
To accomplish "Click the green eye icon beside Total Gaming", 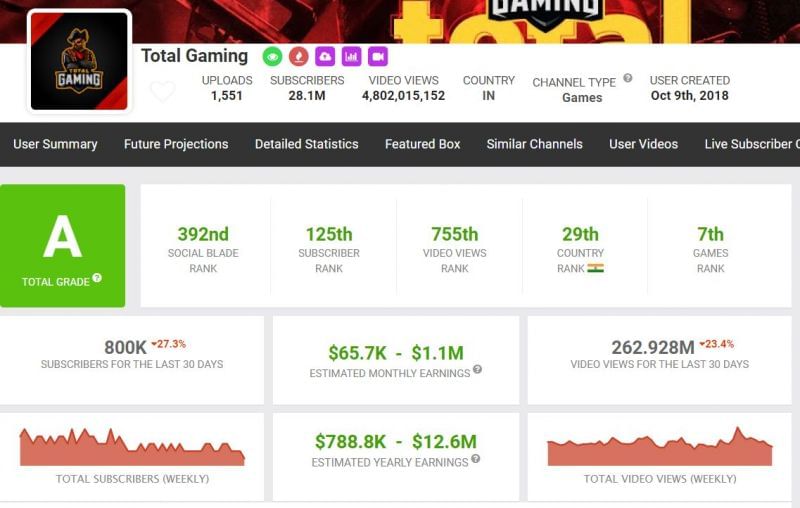I will click(273, 56).
